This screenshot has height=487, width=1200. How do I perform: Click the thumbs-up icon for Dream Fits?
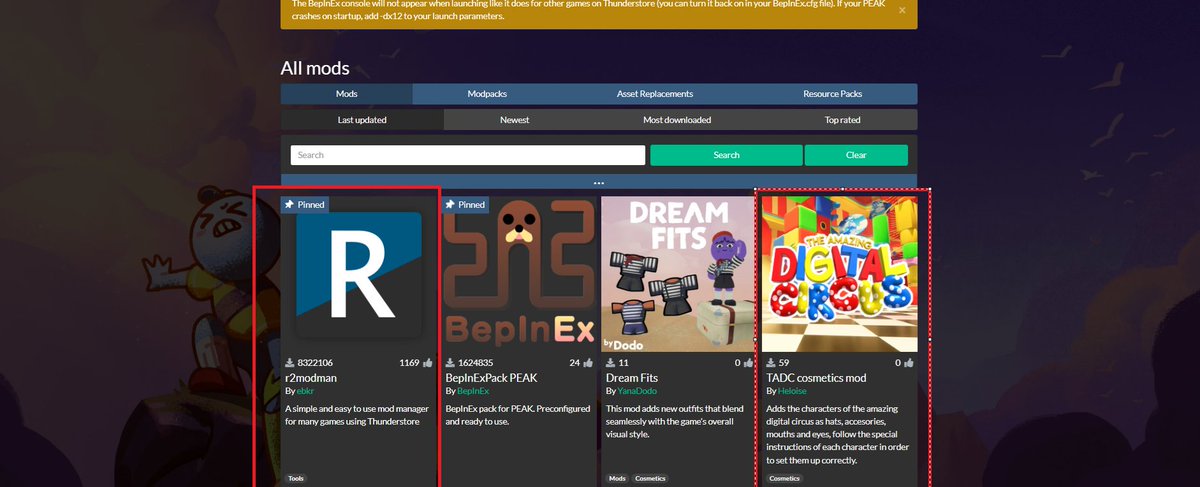point(748,363)
